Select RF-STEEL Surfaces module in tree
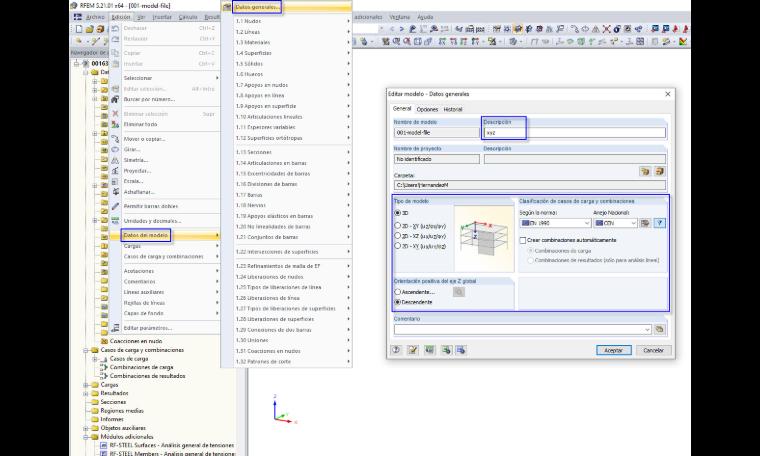This screenshot has height=456, width=760. [x=172, y=445]
